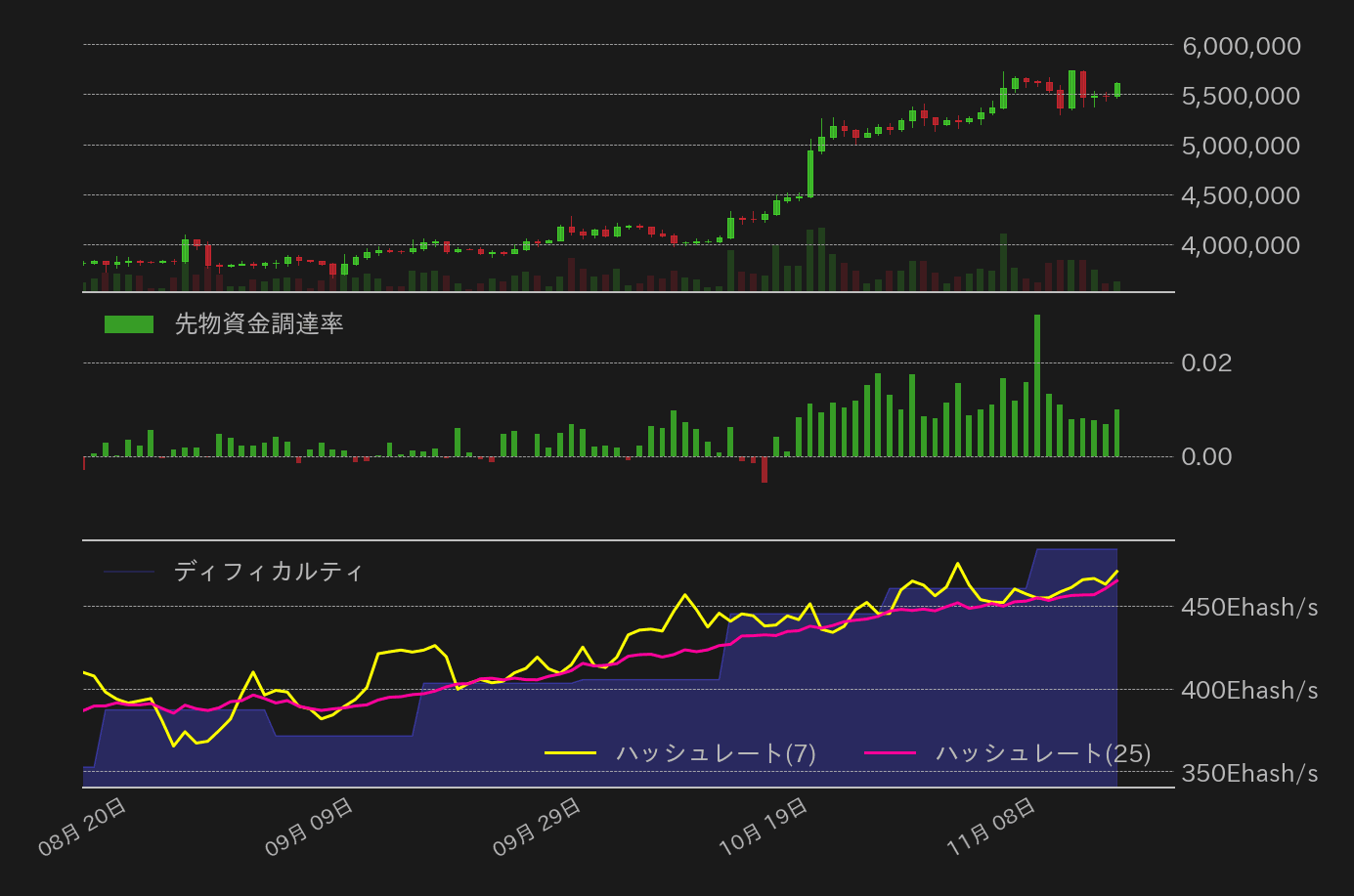This screenshot has width=1354, height=896.
Task: Click the 450Ehash/s axis label
Action: point(1249,607)
